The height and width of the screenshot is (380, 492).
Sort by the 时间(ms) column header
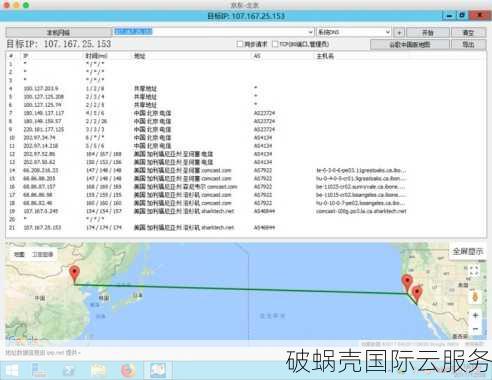[x=96, y=56]
